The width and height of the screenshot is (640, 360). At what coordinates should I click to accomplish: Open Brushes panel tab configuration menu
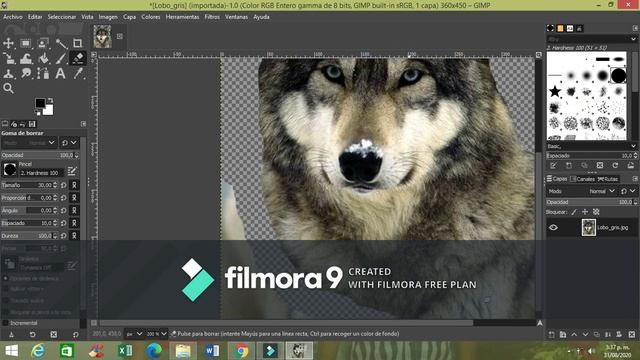(x=635, y=28)
